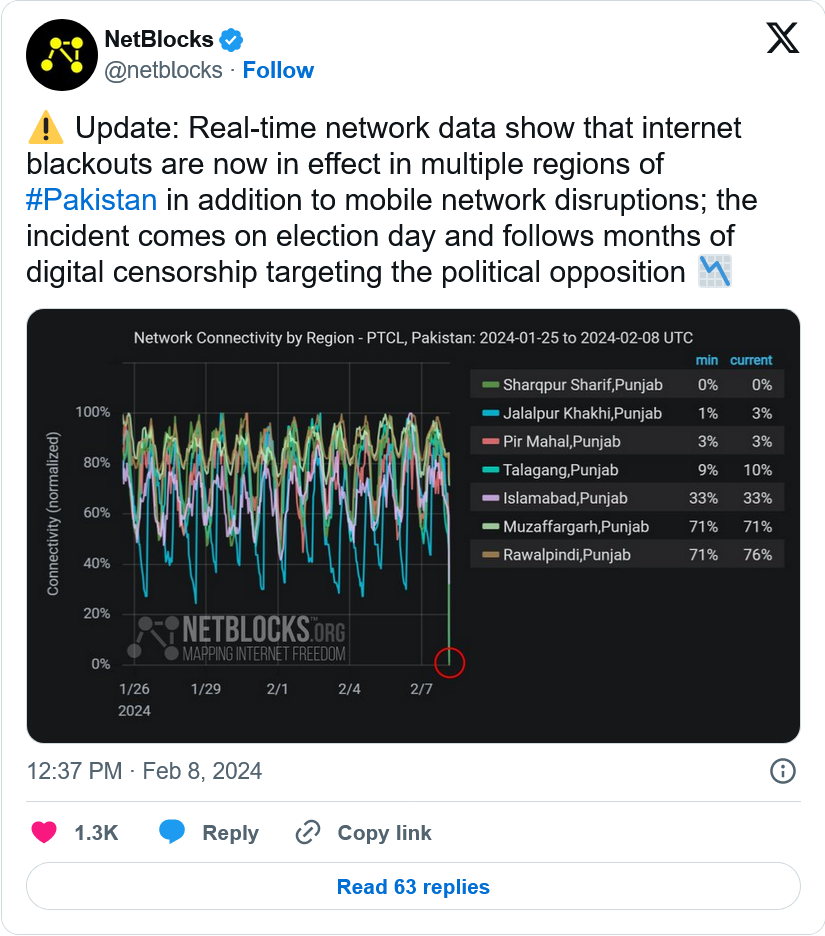Click the blue verified badge
This screenshot has width=825, height=936.
(x=231, y=40)
